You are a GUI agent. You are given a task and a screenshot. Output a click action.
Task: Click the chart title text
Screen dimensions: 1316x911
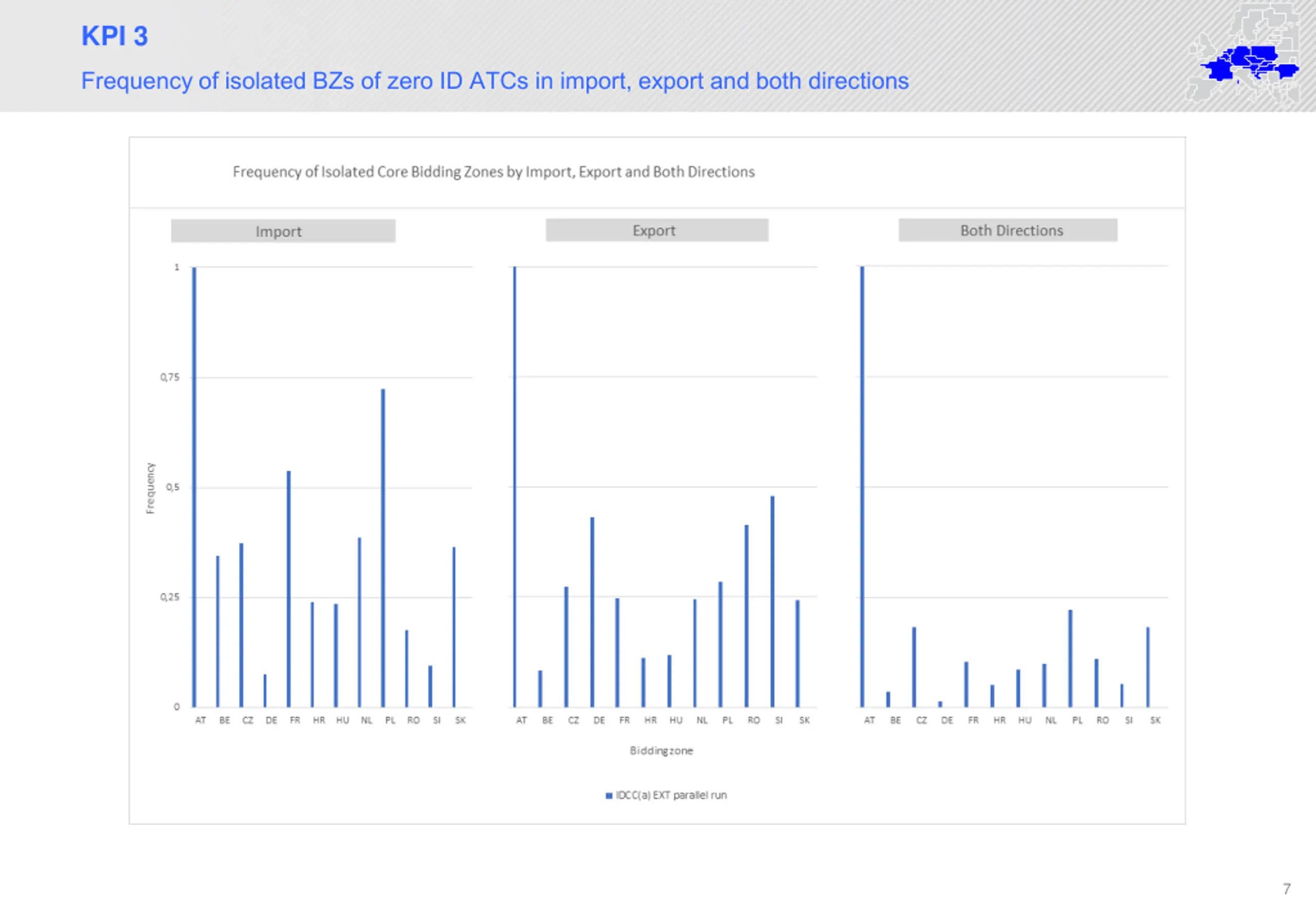[493, 172]
